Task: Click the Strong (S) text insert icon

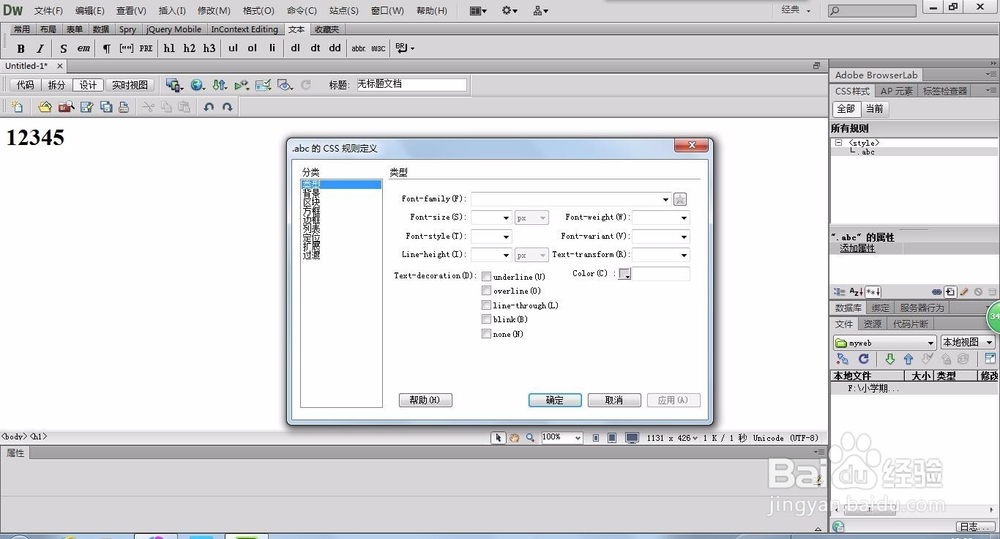Action: point(63,48)
